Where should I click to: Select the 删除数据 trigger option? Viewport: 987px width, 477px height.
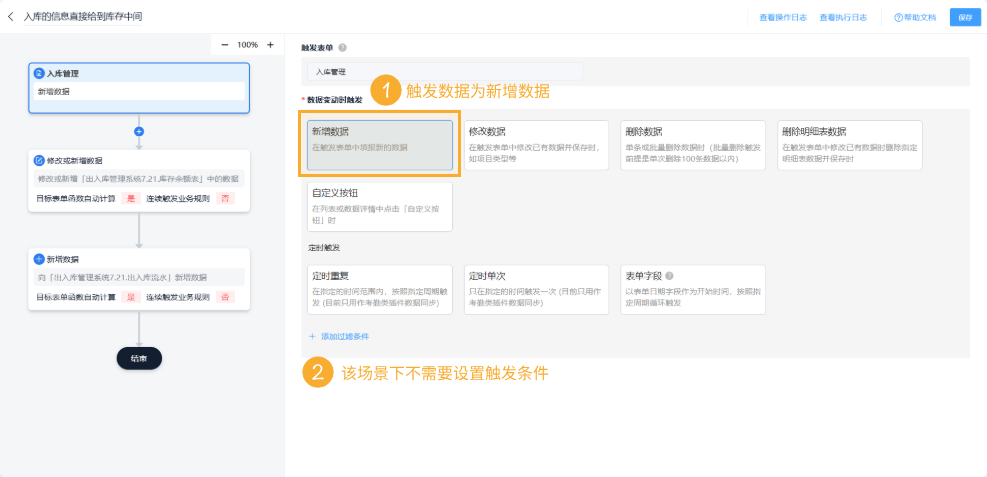(692, 144)
